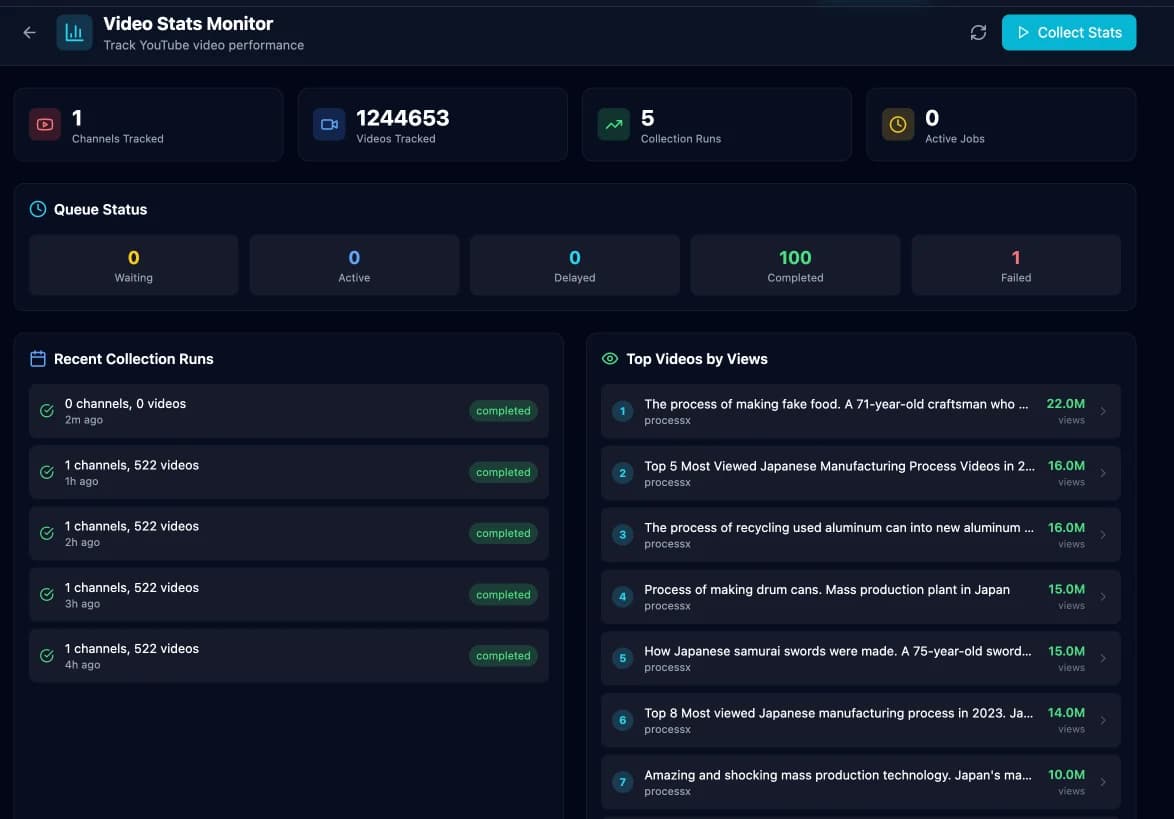This screenshot has height=819, width=1174.
Task: Open the Delayed queue card
Action: click(x=575, y=265)
